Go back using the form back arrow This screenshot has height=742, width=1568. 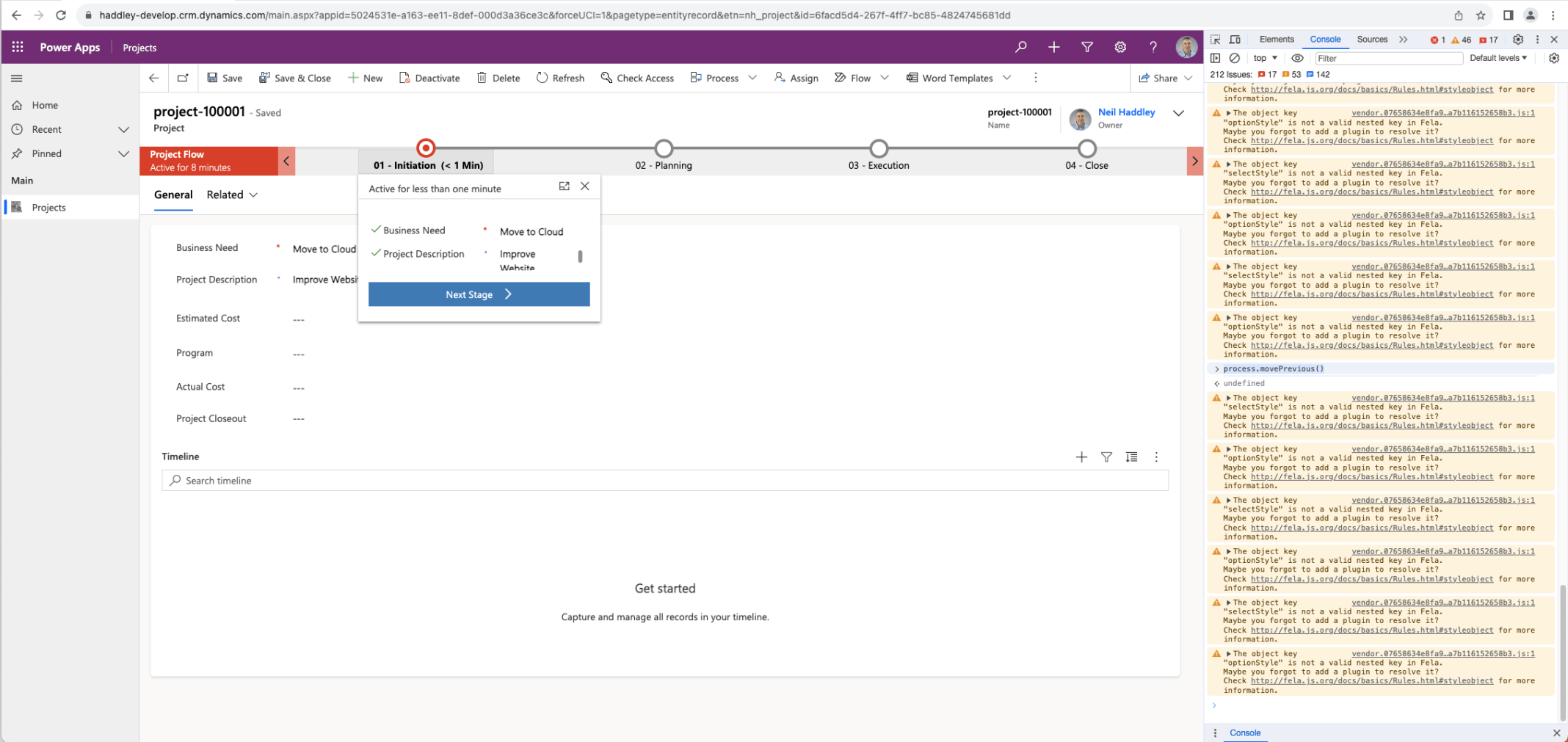pos(153,78)
